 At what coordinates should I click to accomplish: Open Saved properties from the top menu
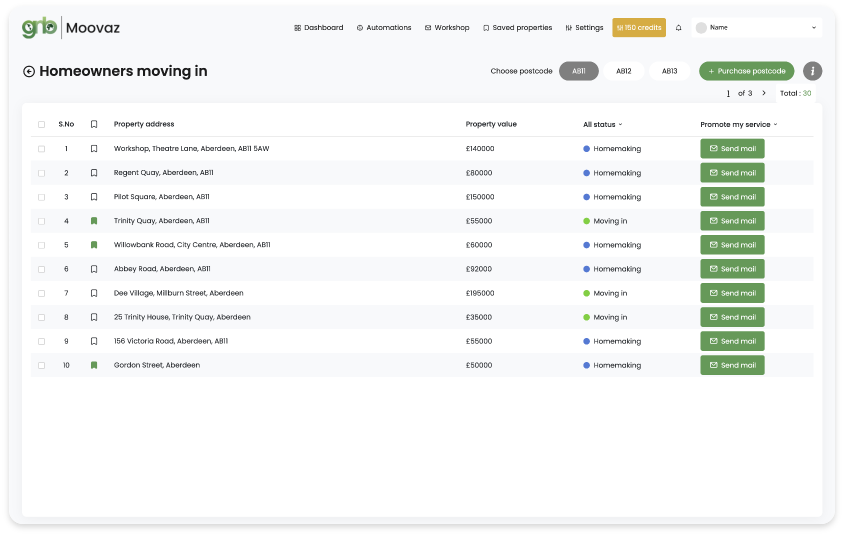point(517,28)
